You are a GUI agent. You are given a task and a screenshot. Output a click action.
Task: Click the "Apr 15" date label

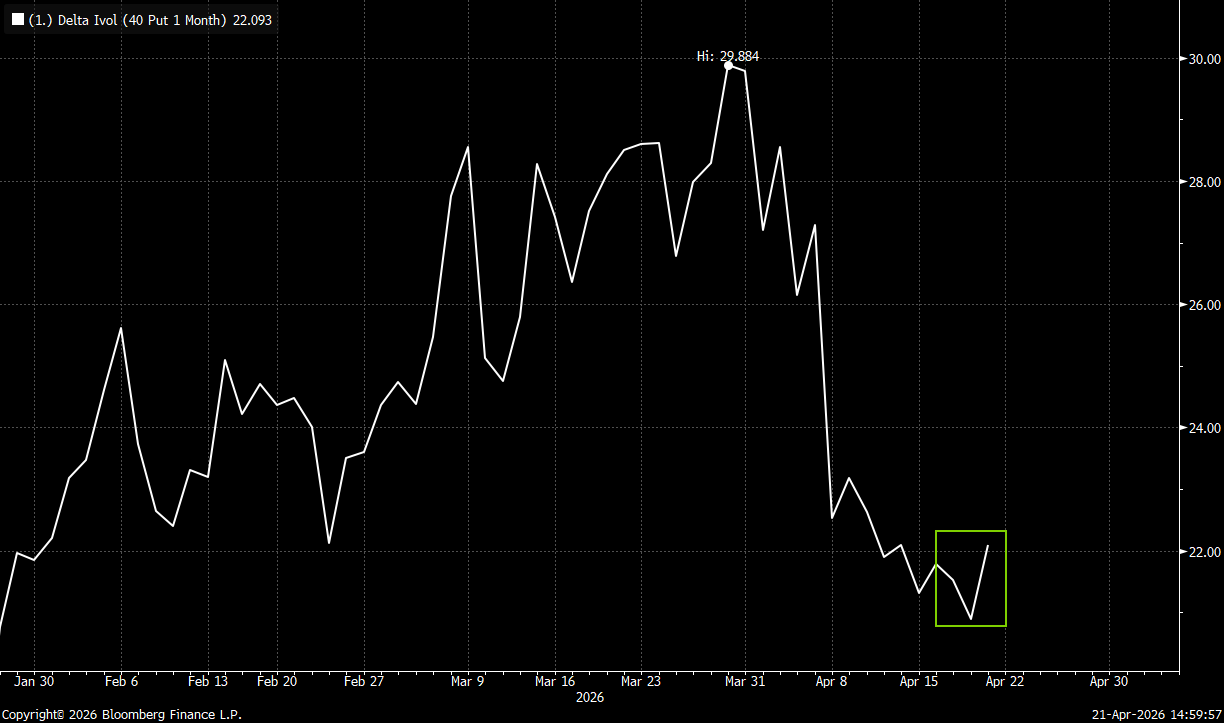point(918,681)
